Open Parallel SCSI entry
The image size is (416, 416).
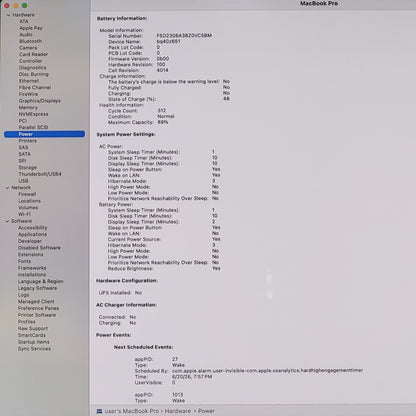[x=33, y=127]
